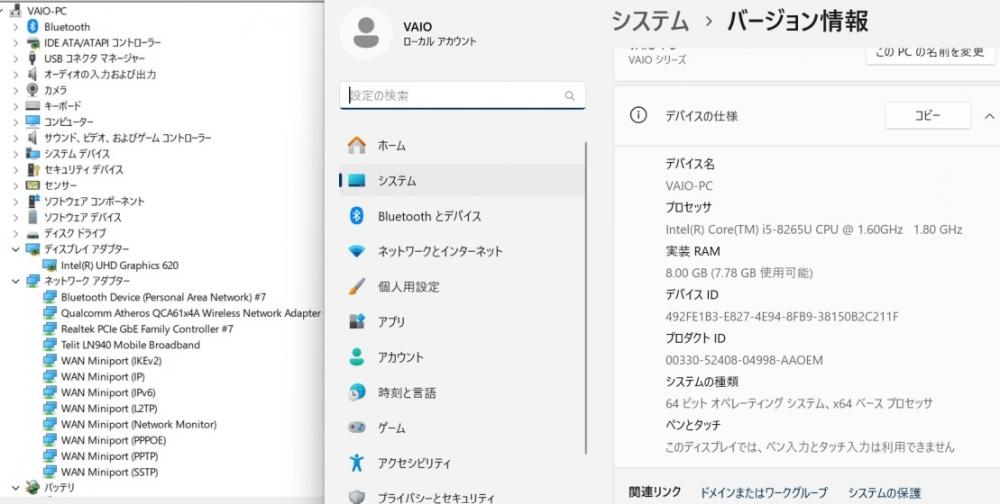The width and height of the screenshot is (1000, 504).
Task: Click the 設定の検索 search field
Action: (462, 96)
